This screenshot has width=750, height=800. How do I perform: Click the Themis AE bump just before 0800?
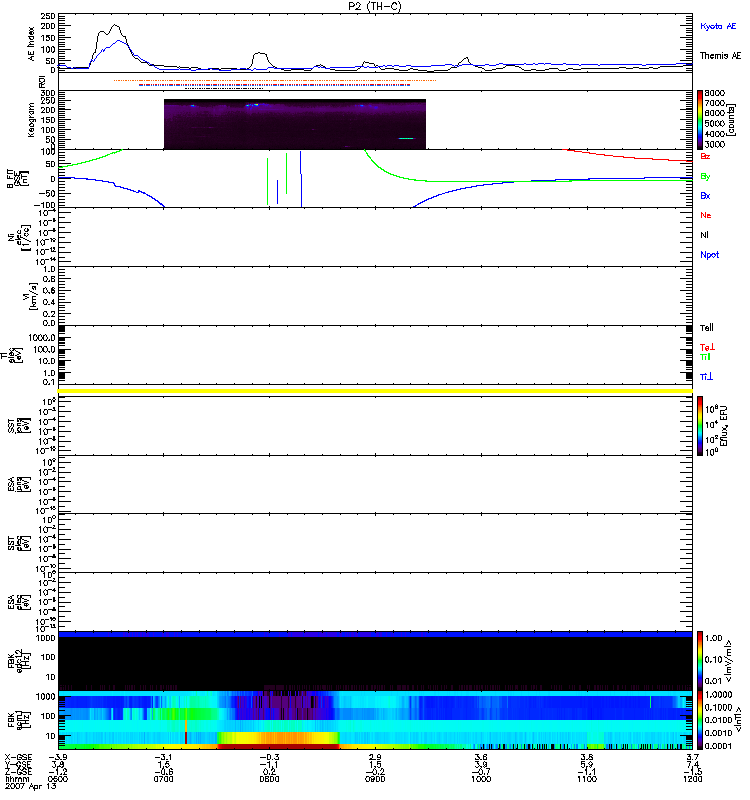pos(260,54)
